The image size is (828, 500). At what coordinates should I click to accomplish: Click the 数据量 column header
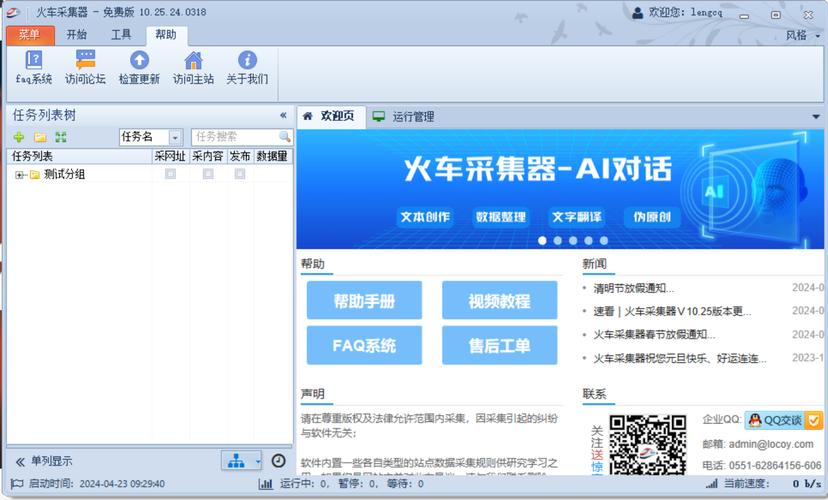pyautogui.click(x=272, y=156)
